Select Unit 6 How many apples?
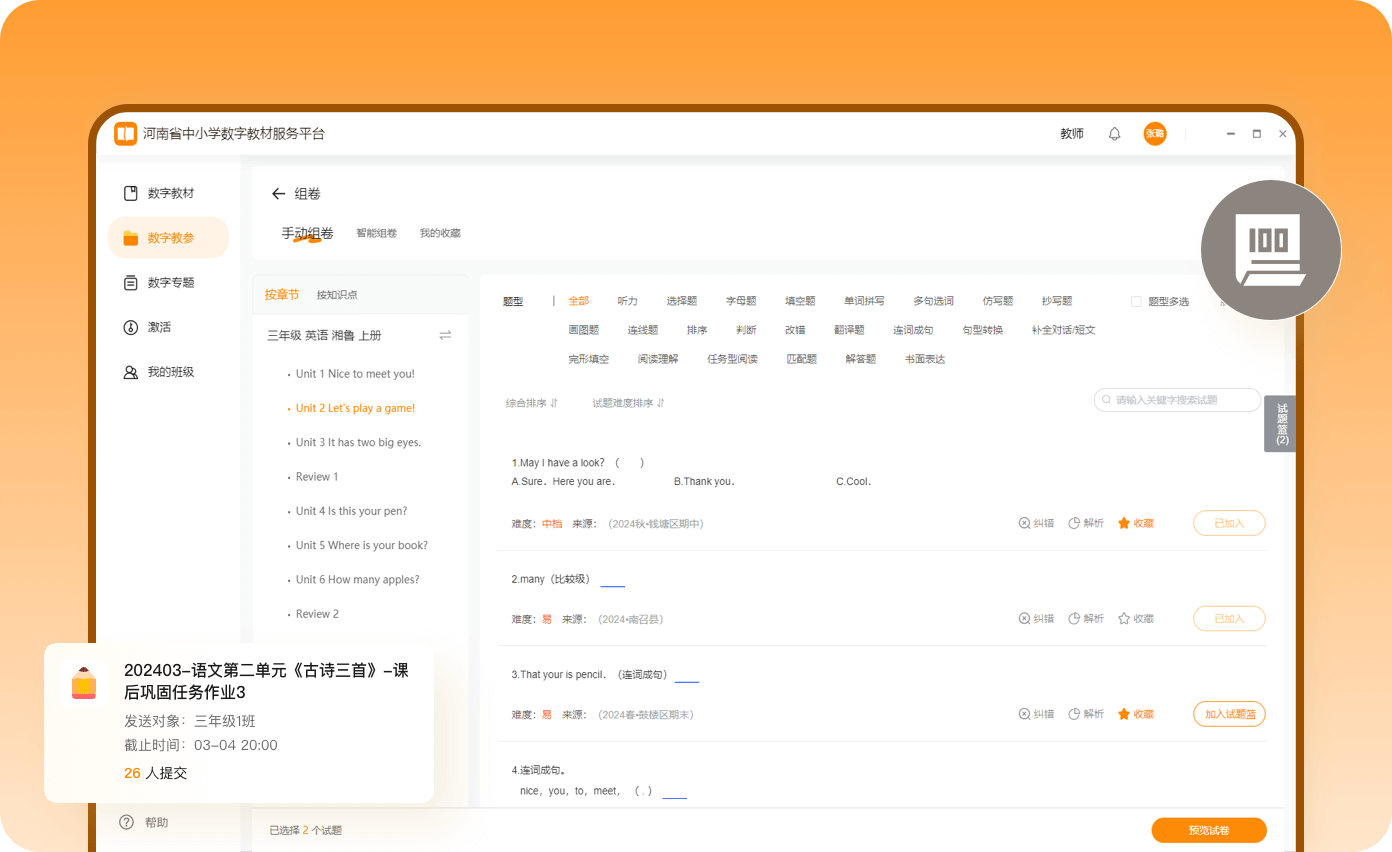Image resolution: width=1392 pixels, height=852 pixels. pos(357,580)
